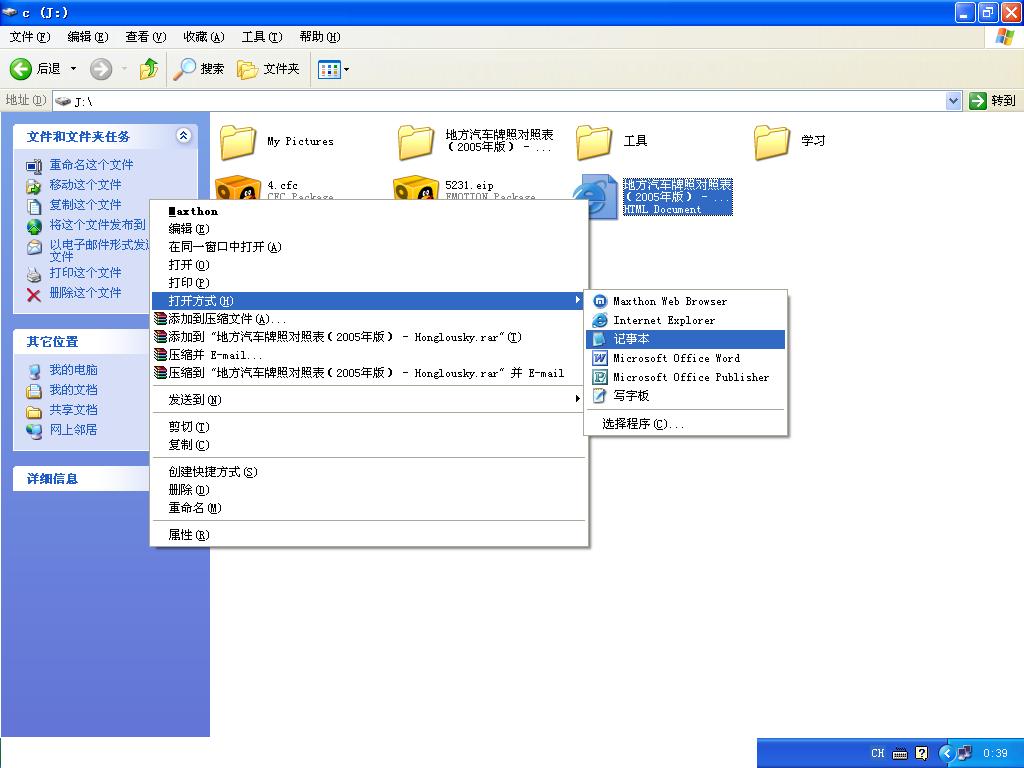
Task: Click 选择程序 to choose a program
Action: (643, 424)
